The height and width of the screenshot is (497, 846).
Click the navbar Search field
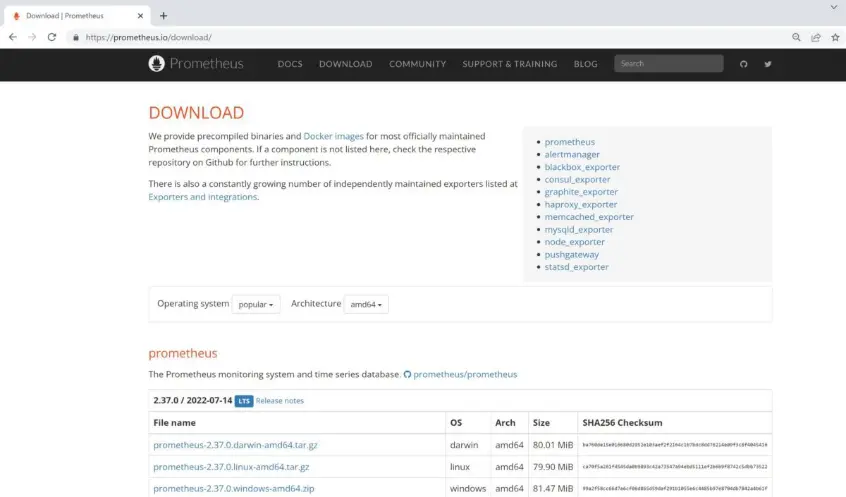pos(668,64)
